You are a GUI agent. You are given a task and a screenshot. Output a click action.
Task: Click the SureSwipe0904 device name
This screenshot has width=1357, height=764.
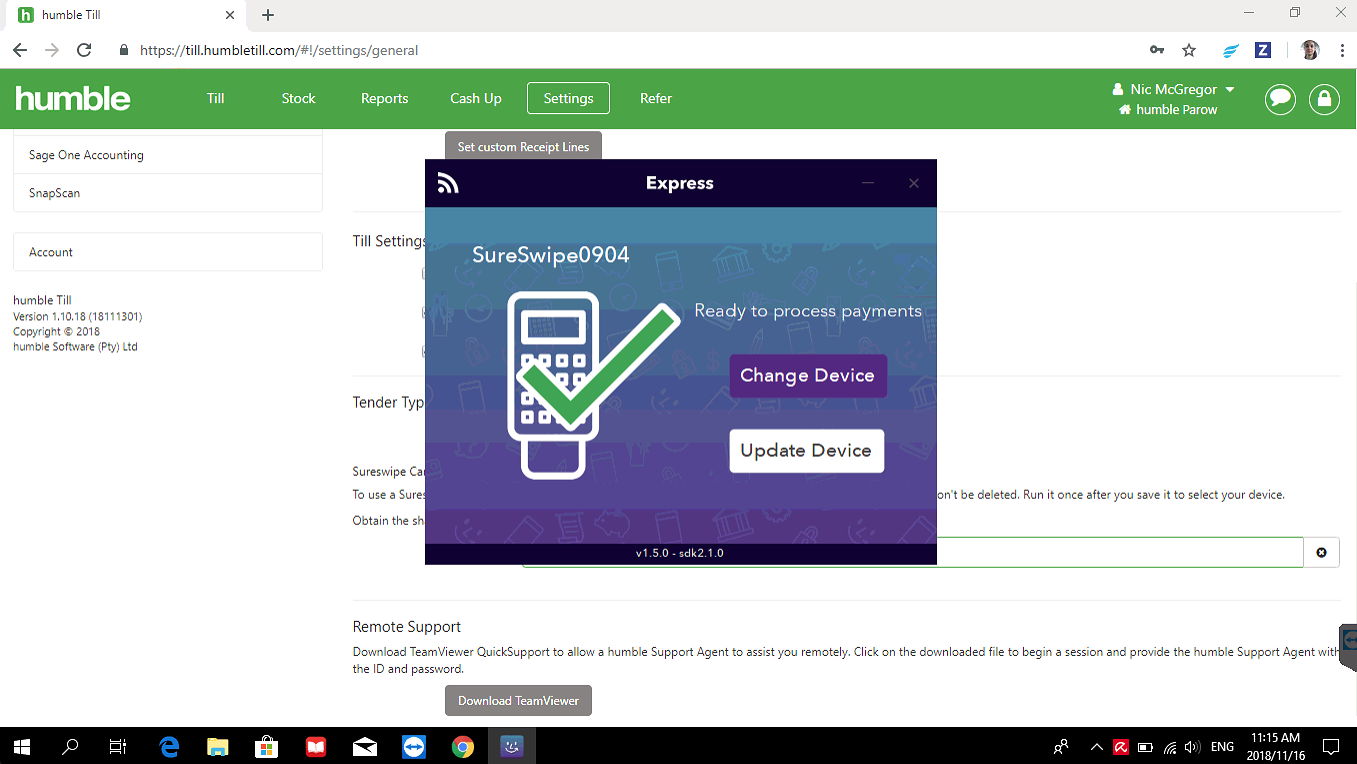(x=551, y=255)
